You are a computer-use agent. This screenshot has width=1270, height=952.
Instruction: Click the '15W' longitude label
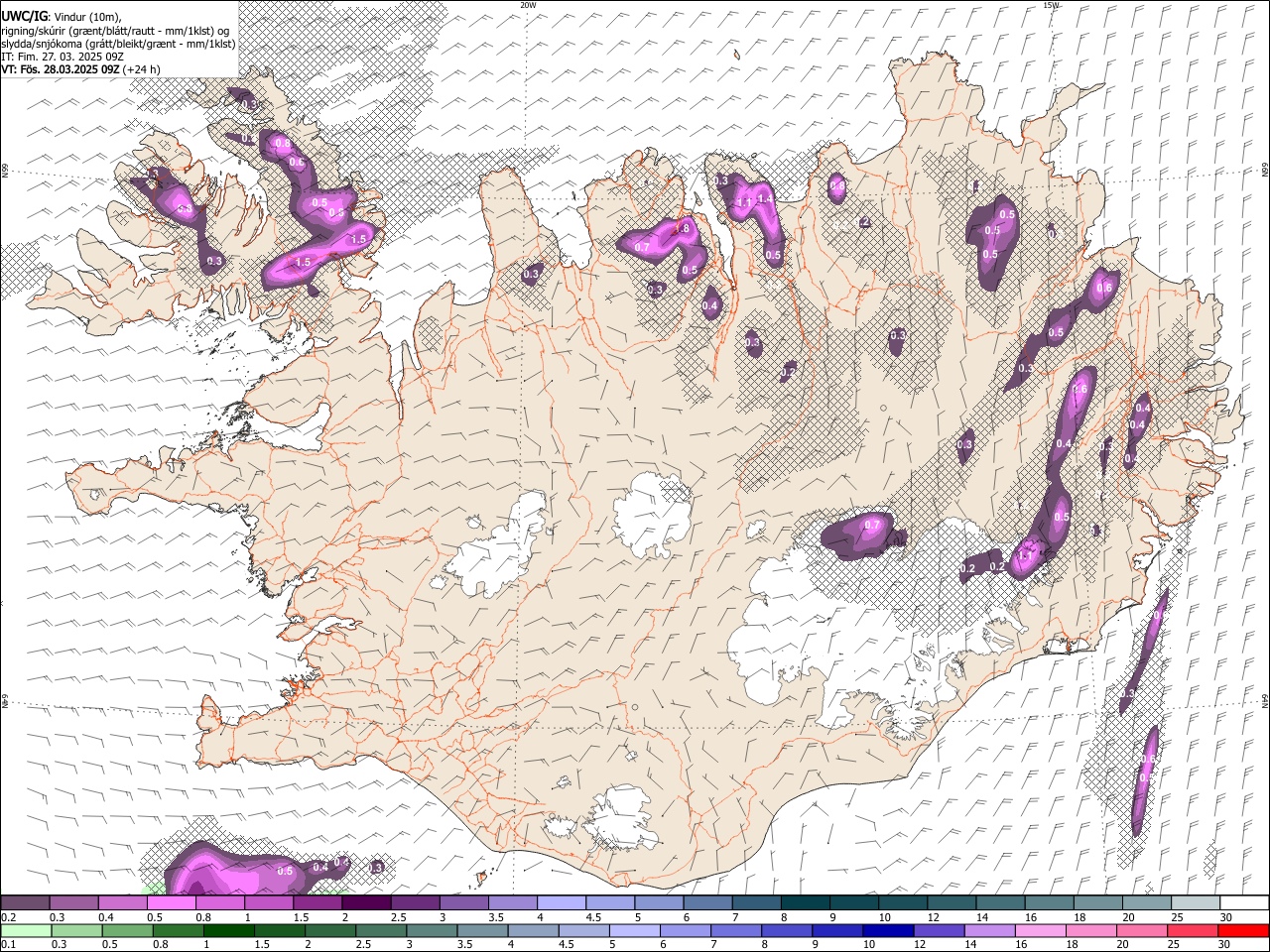point(1051,5)
